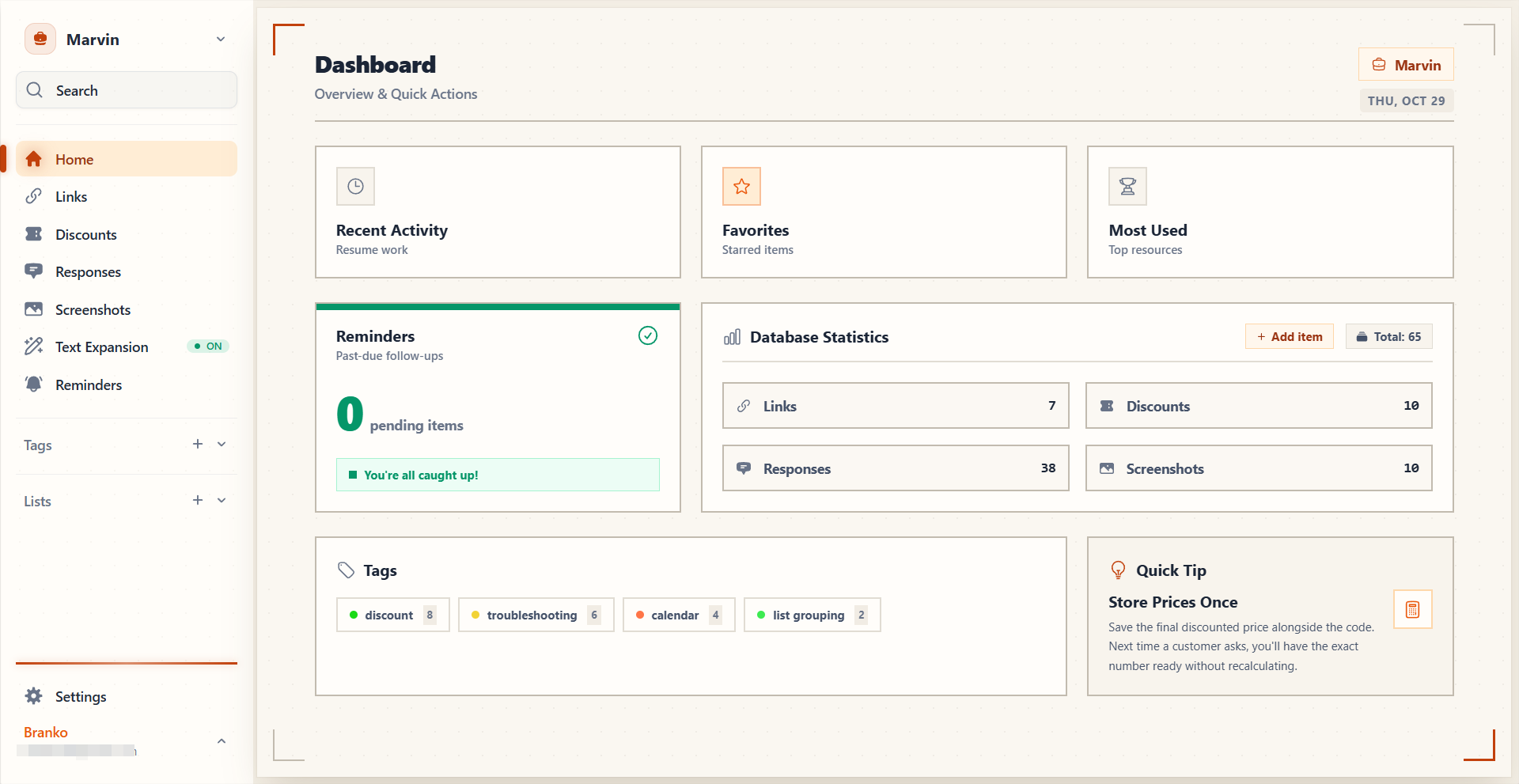Viewport: 1519px width, 784px height.
Task: Click the Links chain icon in sidebar
Action: tap(33, 196)
